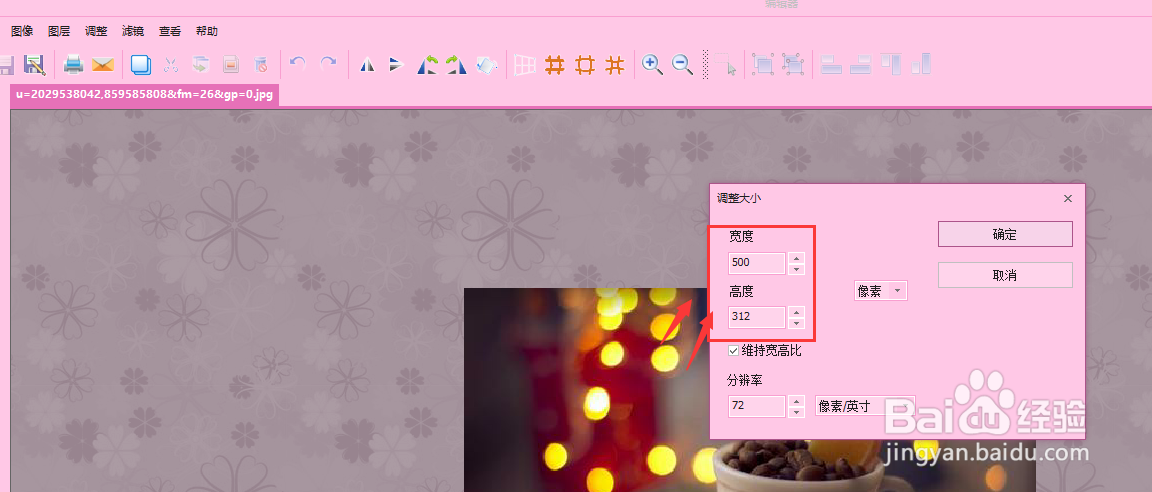Click the ungroup objects icon
Viewport: 1152px width, 492px height.
pyautogui.click(x=793, y=65)
